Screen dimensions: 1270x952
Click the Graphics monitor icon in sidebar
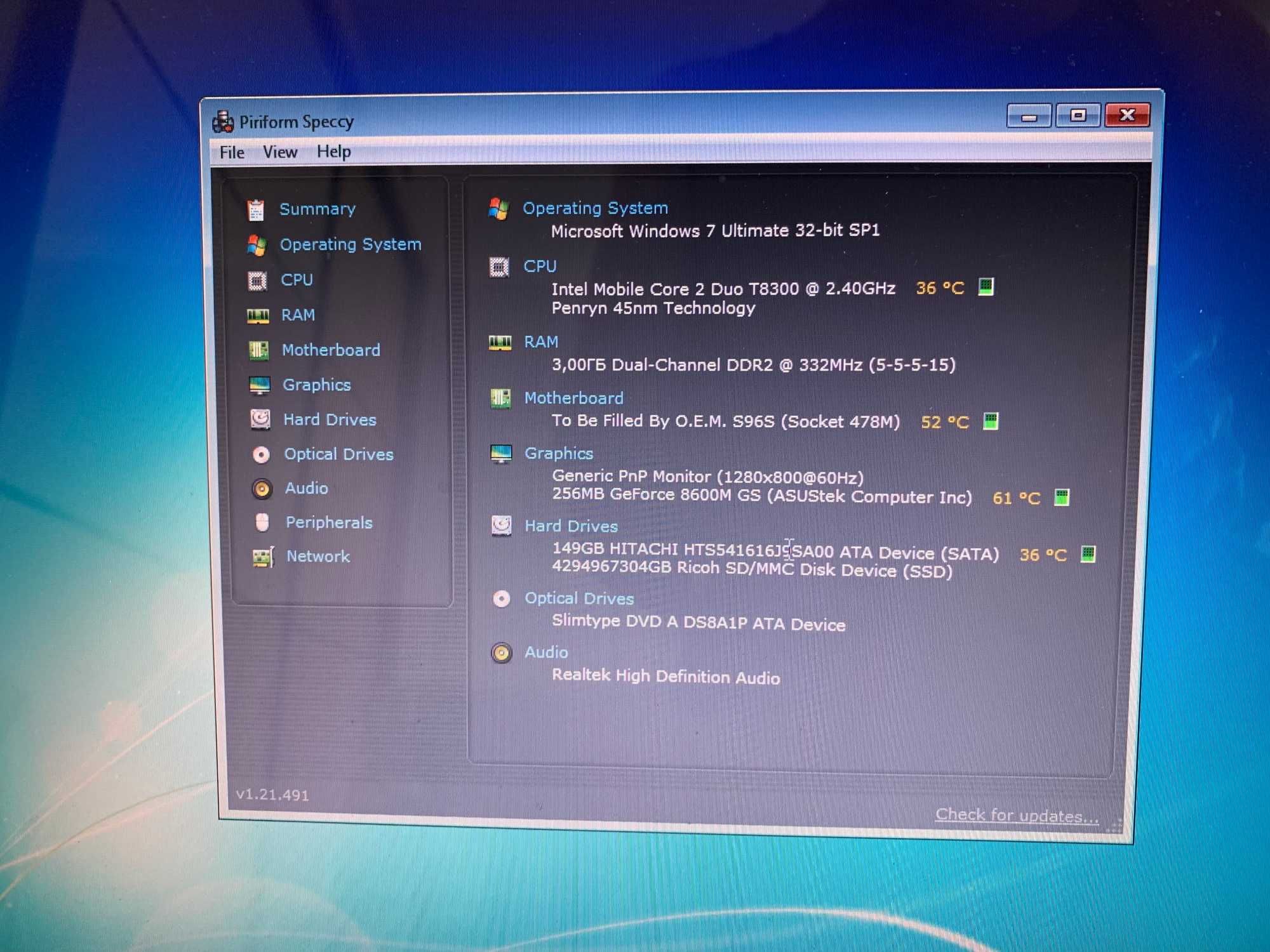[x=260, y=385]
